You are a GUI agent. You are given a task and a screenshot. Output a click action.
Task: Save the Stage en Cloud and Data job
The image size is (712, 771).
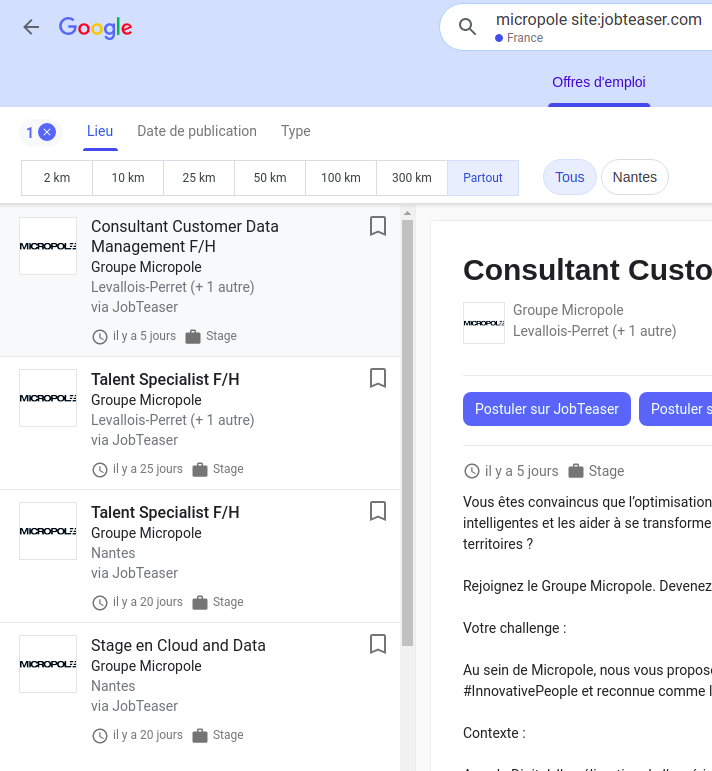click(378, 644)
